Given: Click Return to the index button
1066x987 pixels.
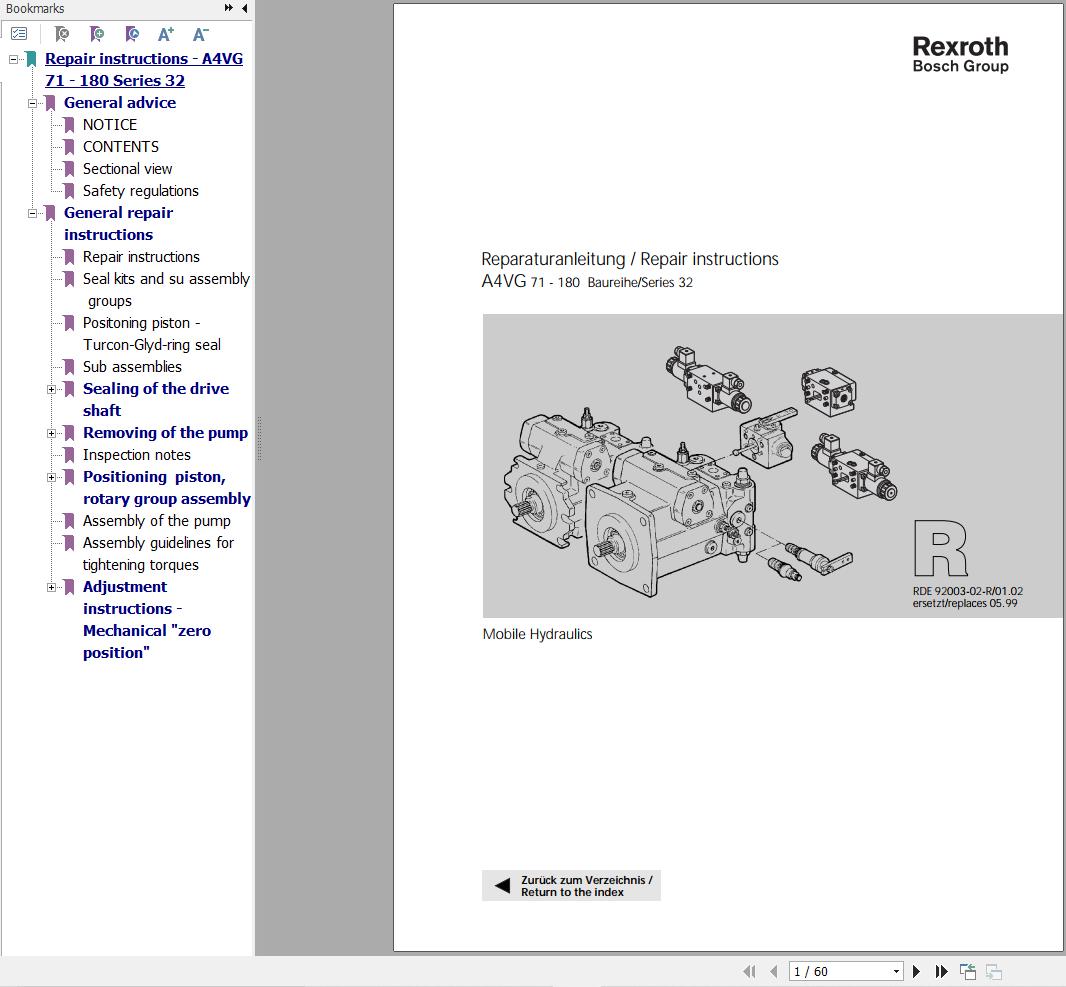Looking at the screenshot, I should click(x=571, y=886).
